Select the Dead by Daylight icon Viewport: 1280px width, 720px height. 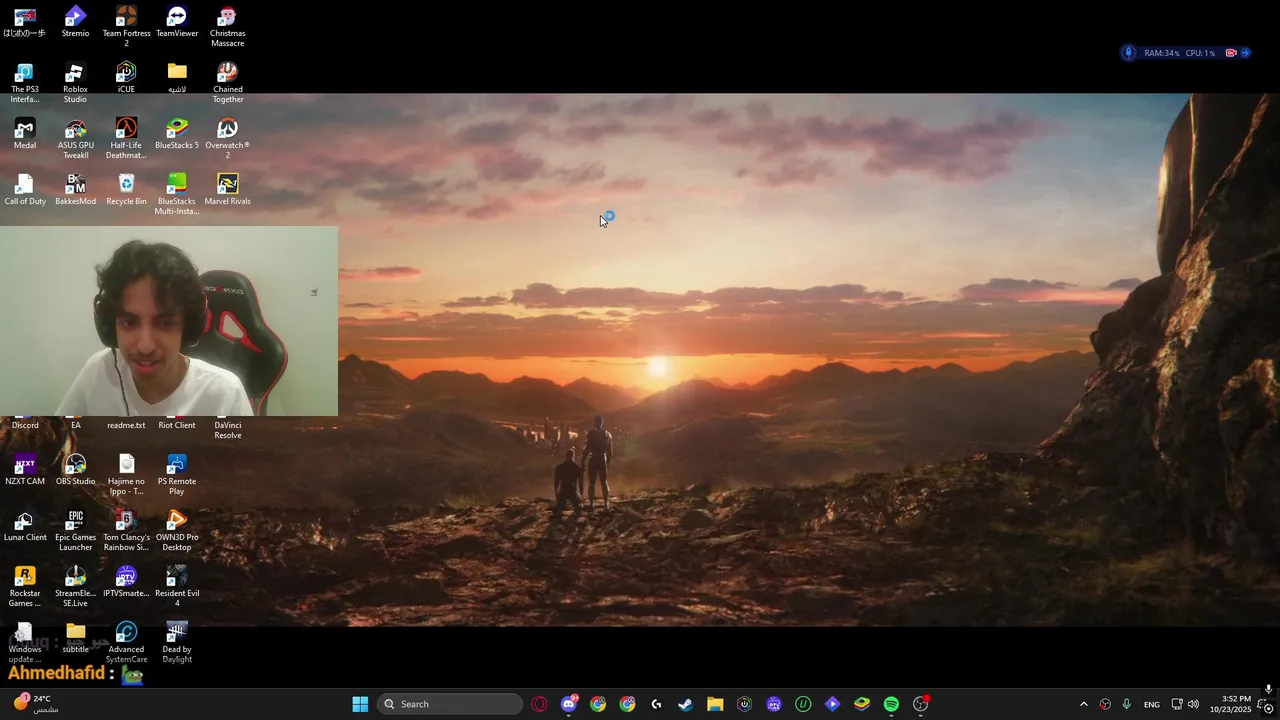[177, 642]
